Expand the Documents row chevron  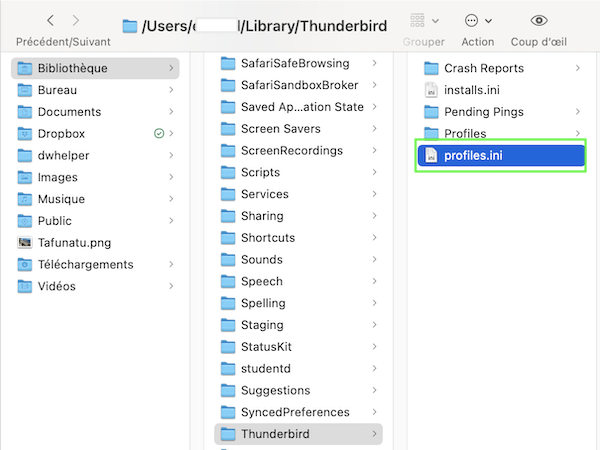click(x=171, y=112)
